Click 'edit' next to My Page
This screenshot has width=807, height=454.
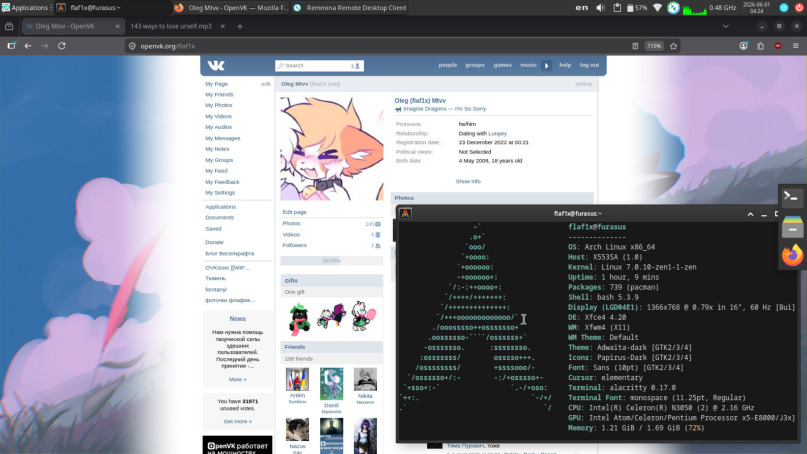pos(266,84)
